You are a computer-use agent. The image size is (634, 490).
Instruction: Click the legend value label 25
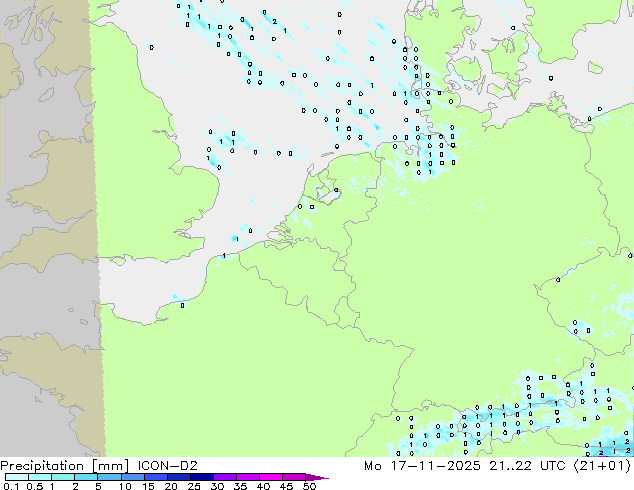(194, 486)
